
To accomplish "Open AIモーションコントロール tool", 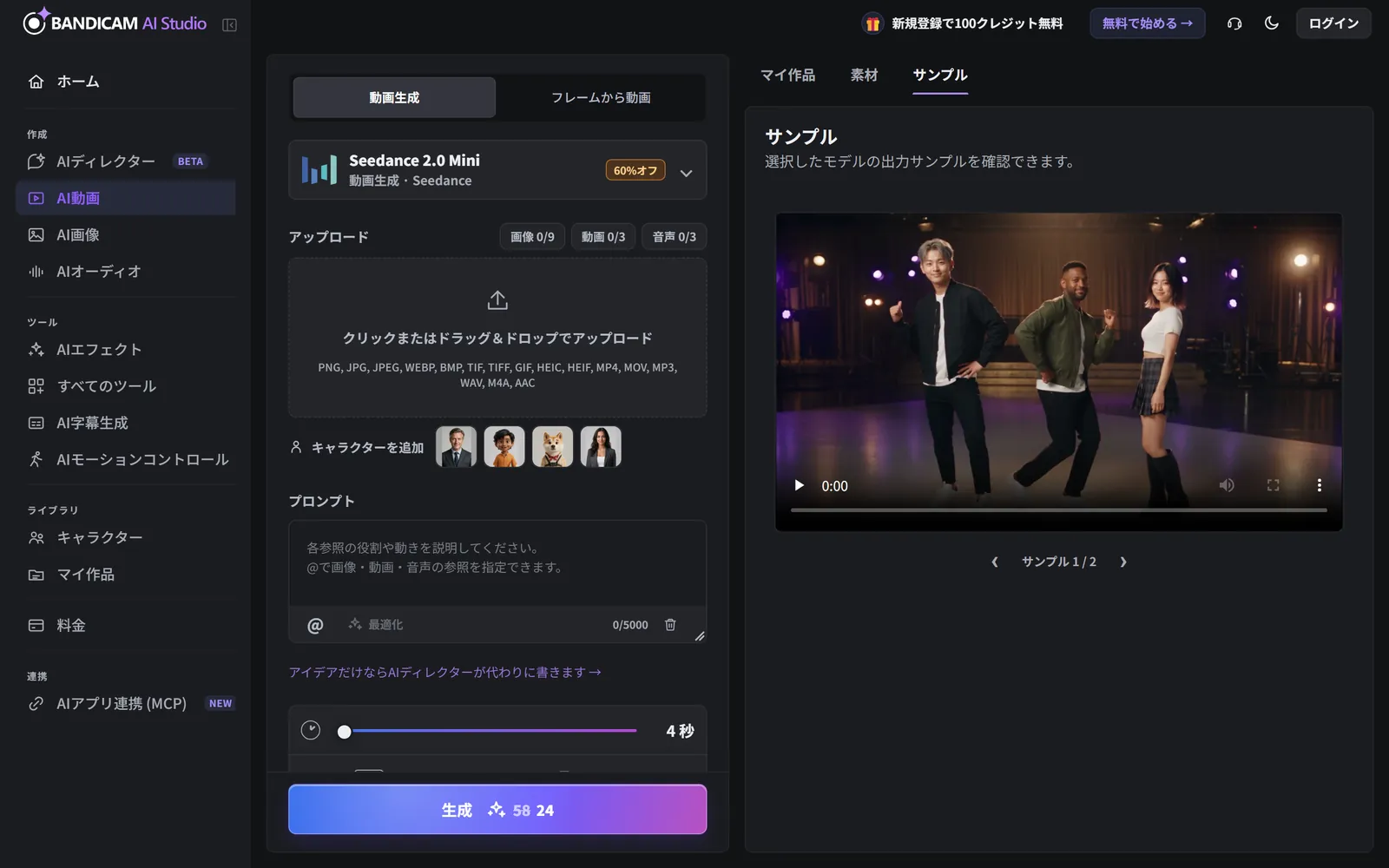I will [x=126, y=459].
